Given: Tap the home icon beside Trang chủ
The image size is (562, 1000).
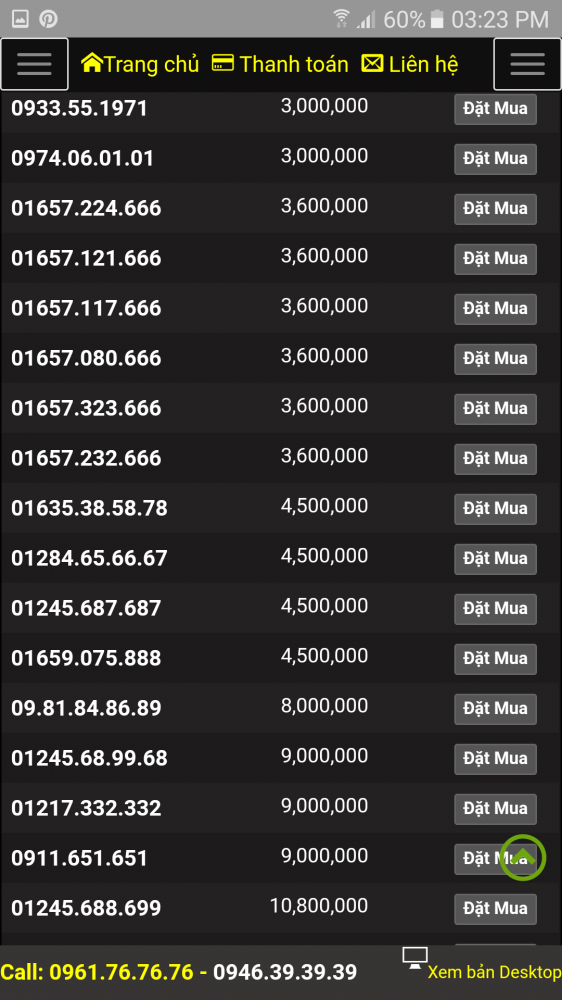Looking at the screenshot, I should [92, 63].
